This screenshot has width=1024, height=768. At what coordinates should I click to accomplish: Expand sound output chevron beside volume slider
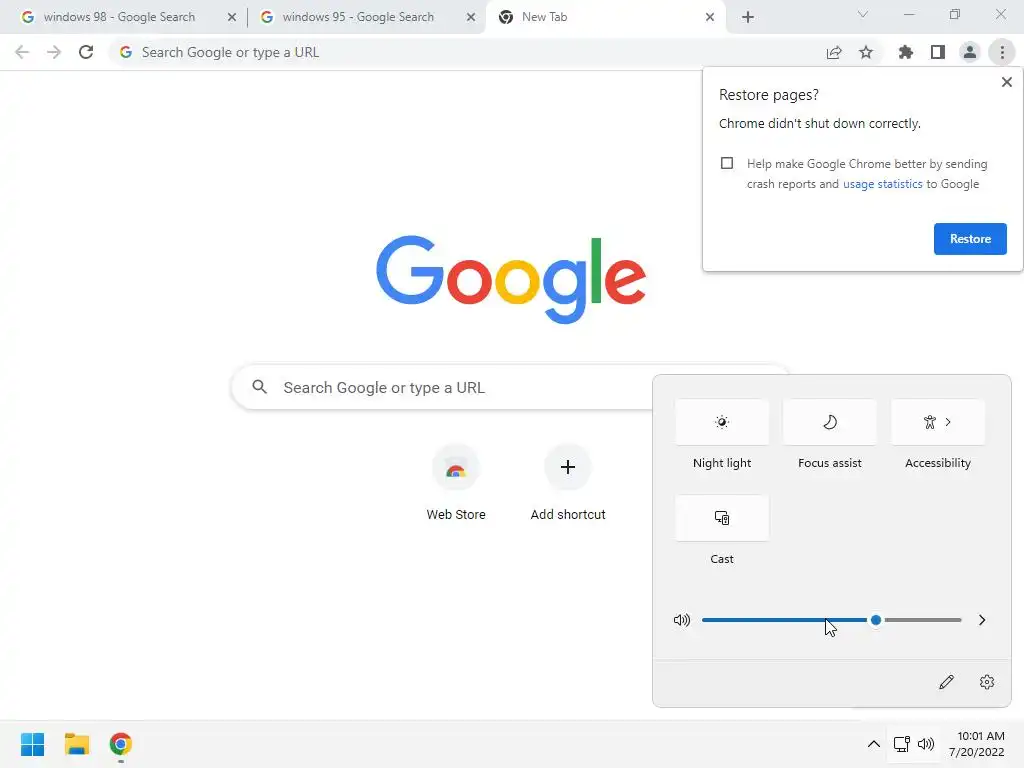982,620
